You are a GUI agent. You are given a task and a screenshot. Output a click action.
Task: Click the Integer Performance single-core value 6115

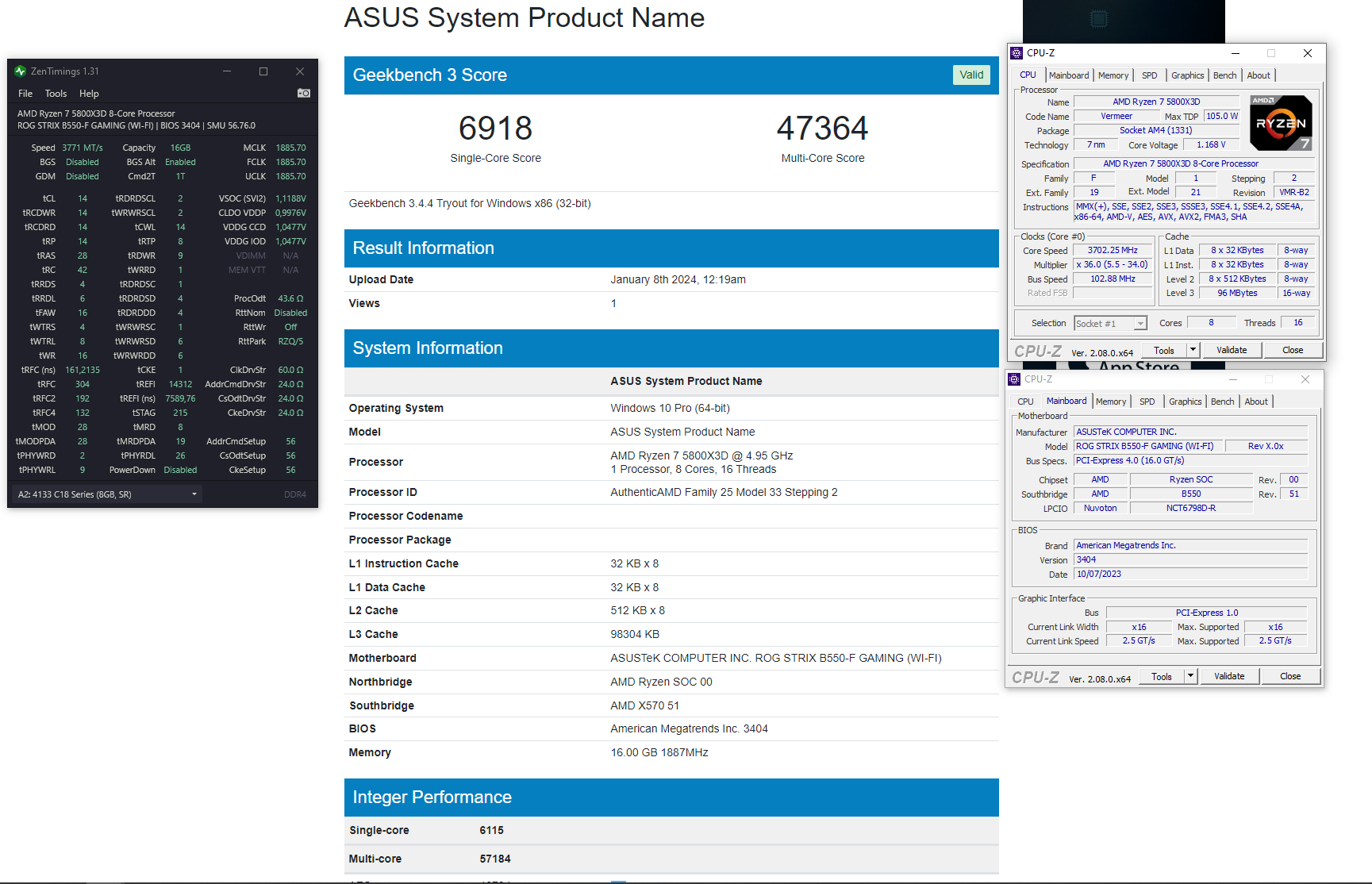coord(492,830)
